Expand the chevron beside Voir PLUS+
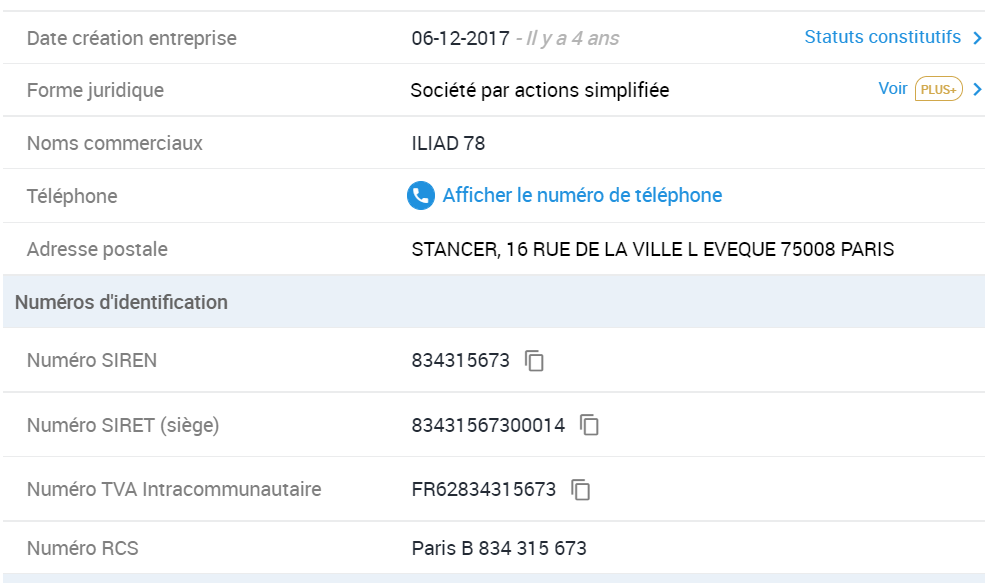Viewport: 985px width, 583px height. click(x=977, y=89)
